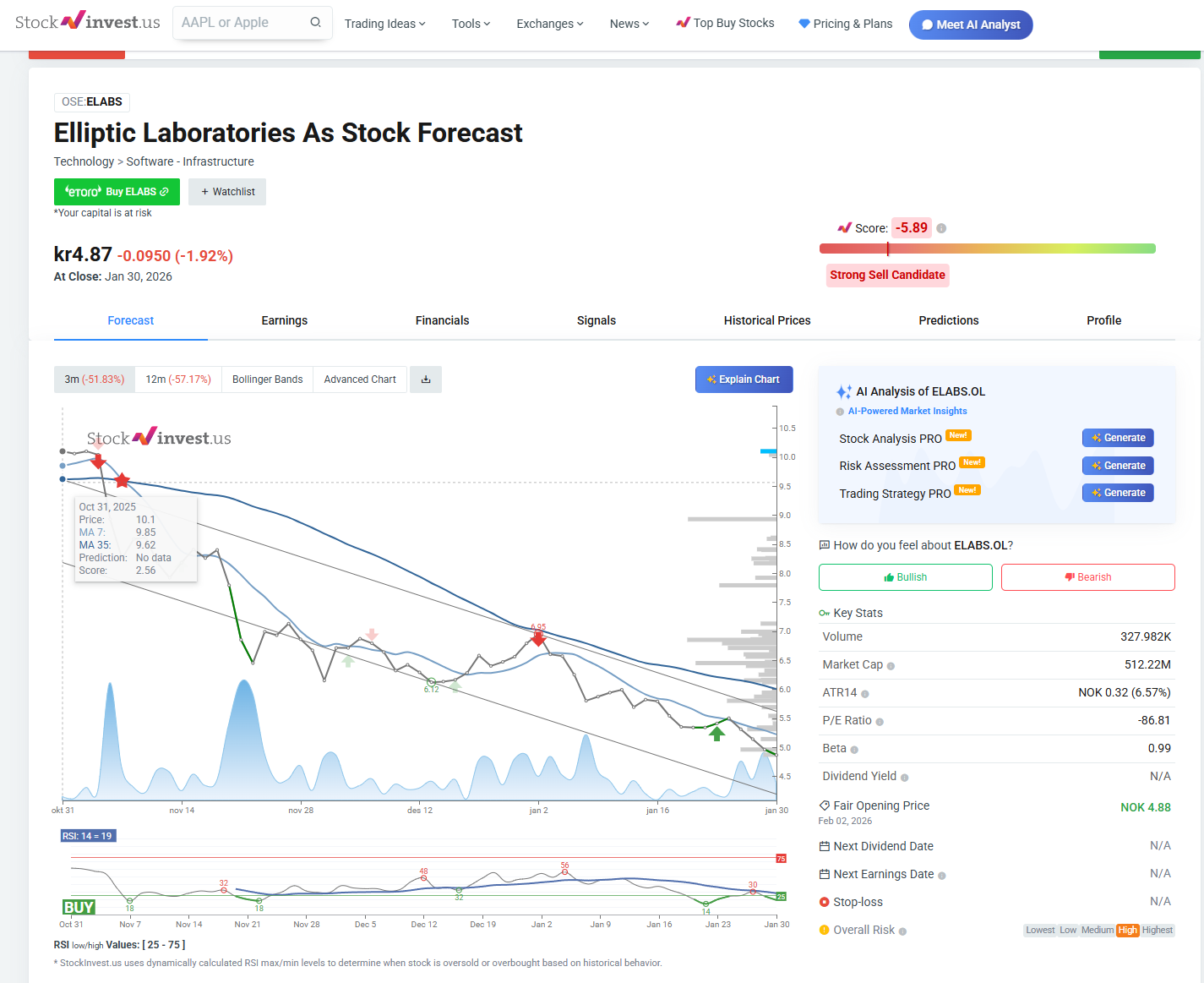The width and height of the screenshot is (1204, 983).
Task: Click the search magnifier icon
Action: click(315, 23)
